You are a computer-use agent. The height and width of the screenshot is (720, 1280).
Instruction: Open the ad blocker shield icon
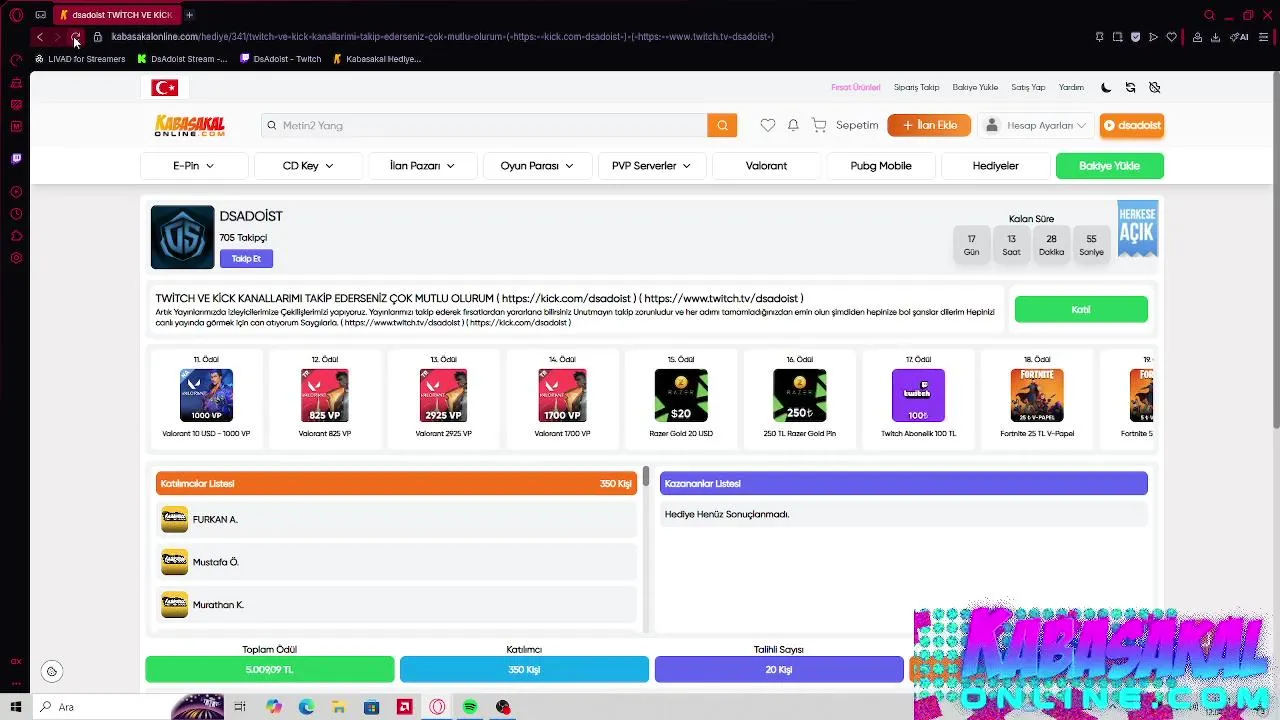coord(1135,37)
